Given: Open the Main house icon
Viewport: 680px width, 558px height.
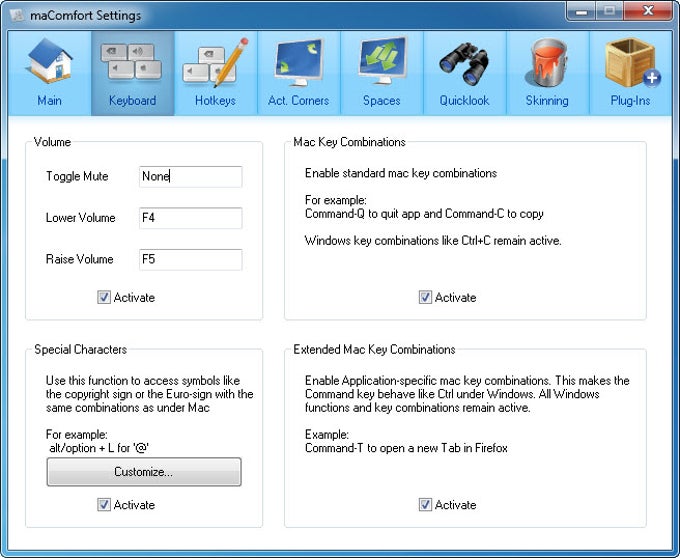Looking at the screenshot, I should (x=49, y=60).
